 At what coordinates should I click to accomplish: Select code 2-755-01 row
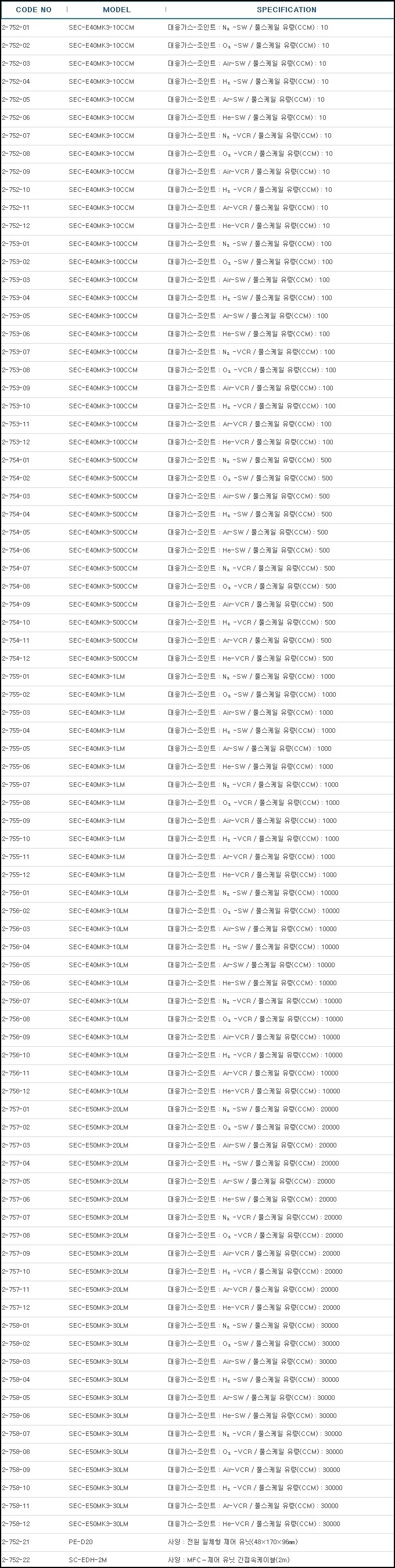tap(198, 676)
